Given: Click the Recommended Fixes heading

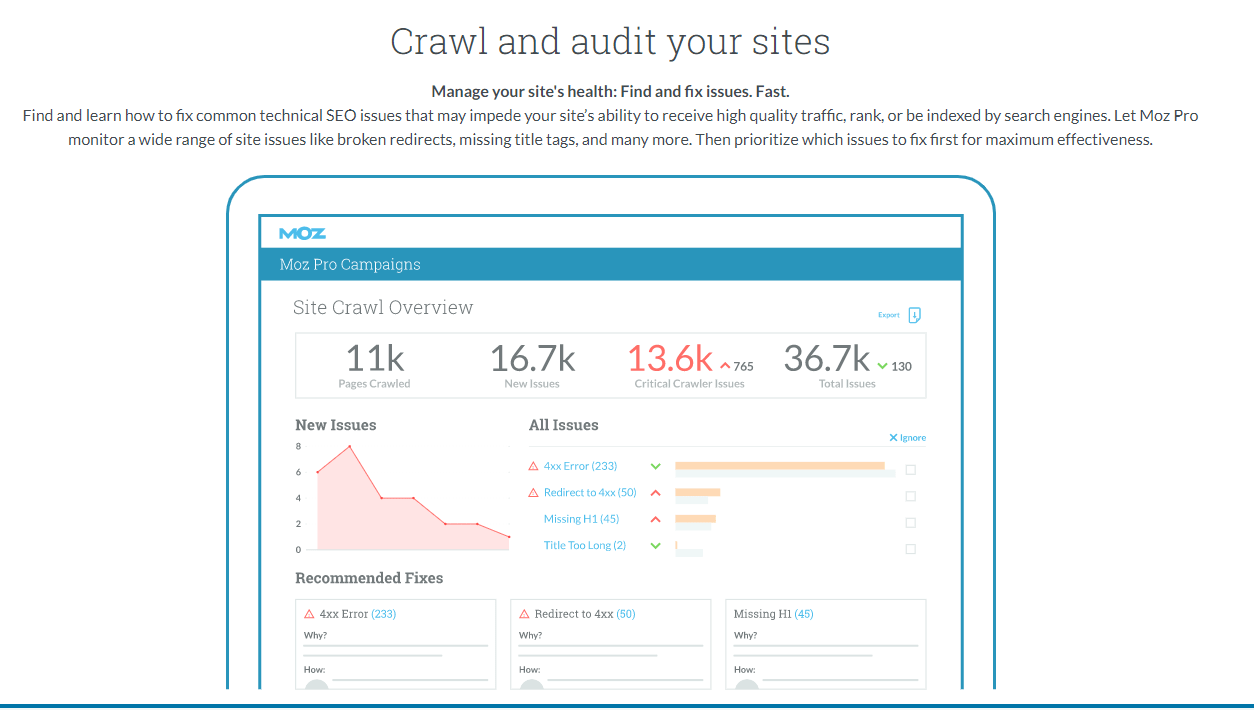Looking at the screenshot, I should click(x=369, y=578).
